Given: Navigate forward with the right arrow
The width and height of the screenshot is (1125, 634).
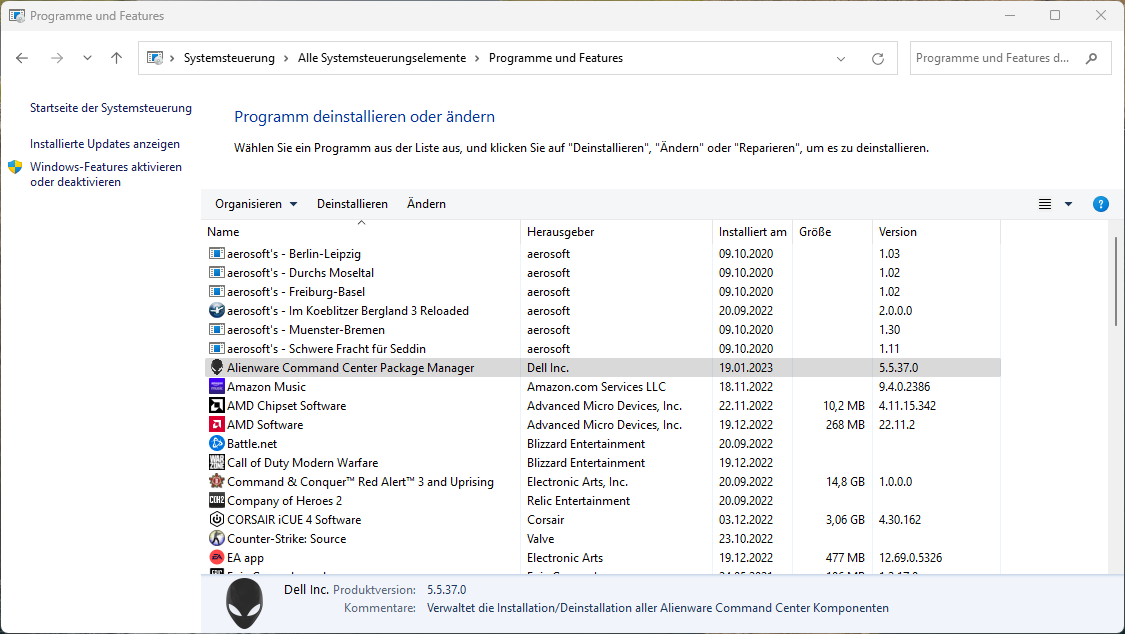Looking at the screenshot, I should (57, 58).
